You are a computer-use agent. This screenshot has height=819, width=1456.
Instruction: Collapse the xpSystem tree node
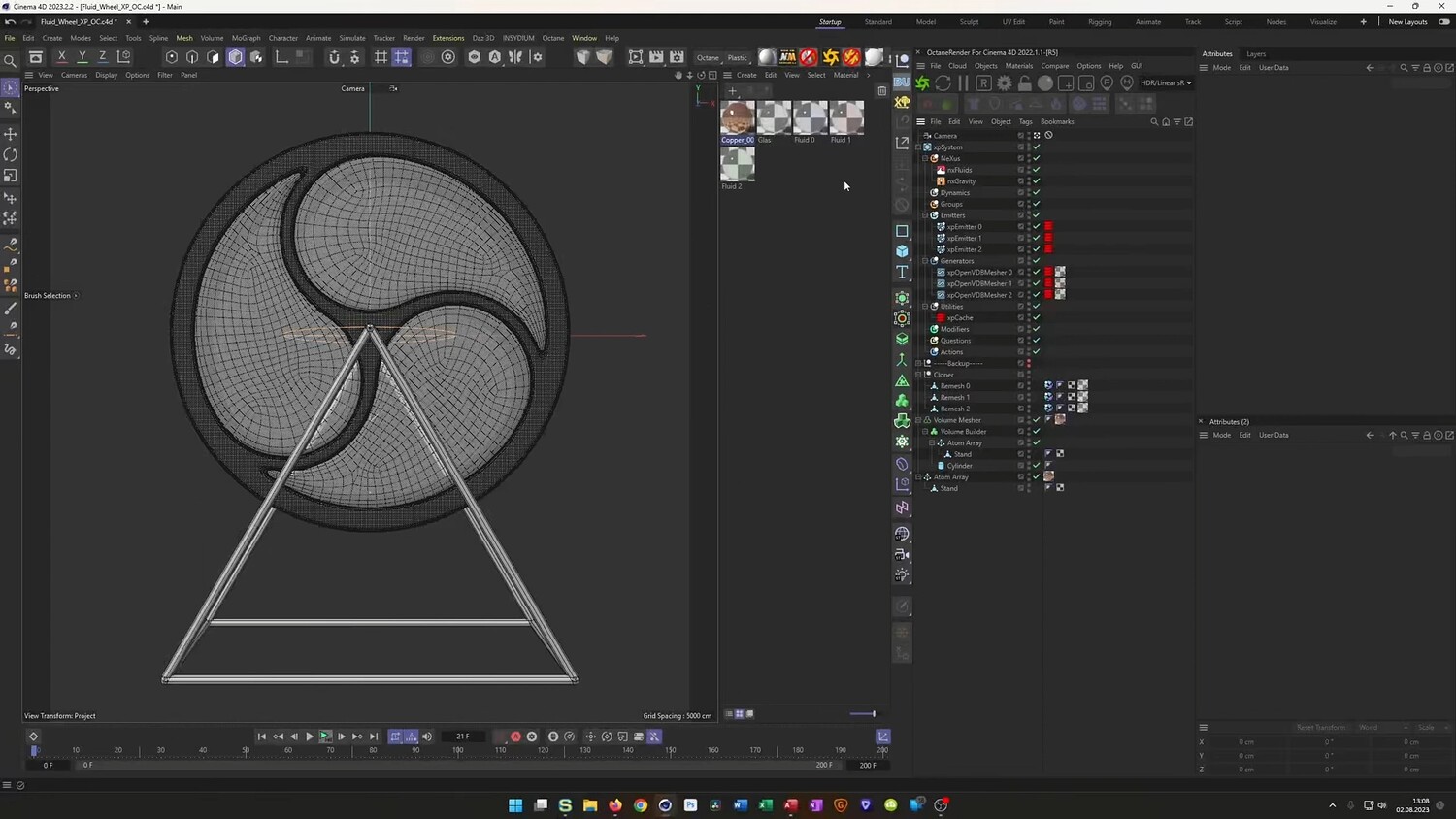pos(918,147)
